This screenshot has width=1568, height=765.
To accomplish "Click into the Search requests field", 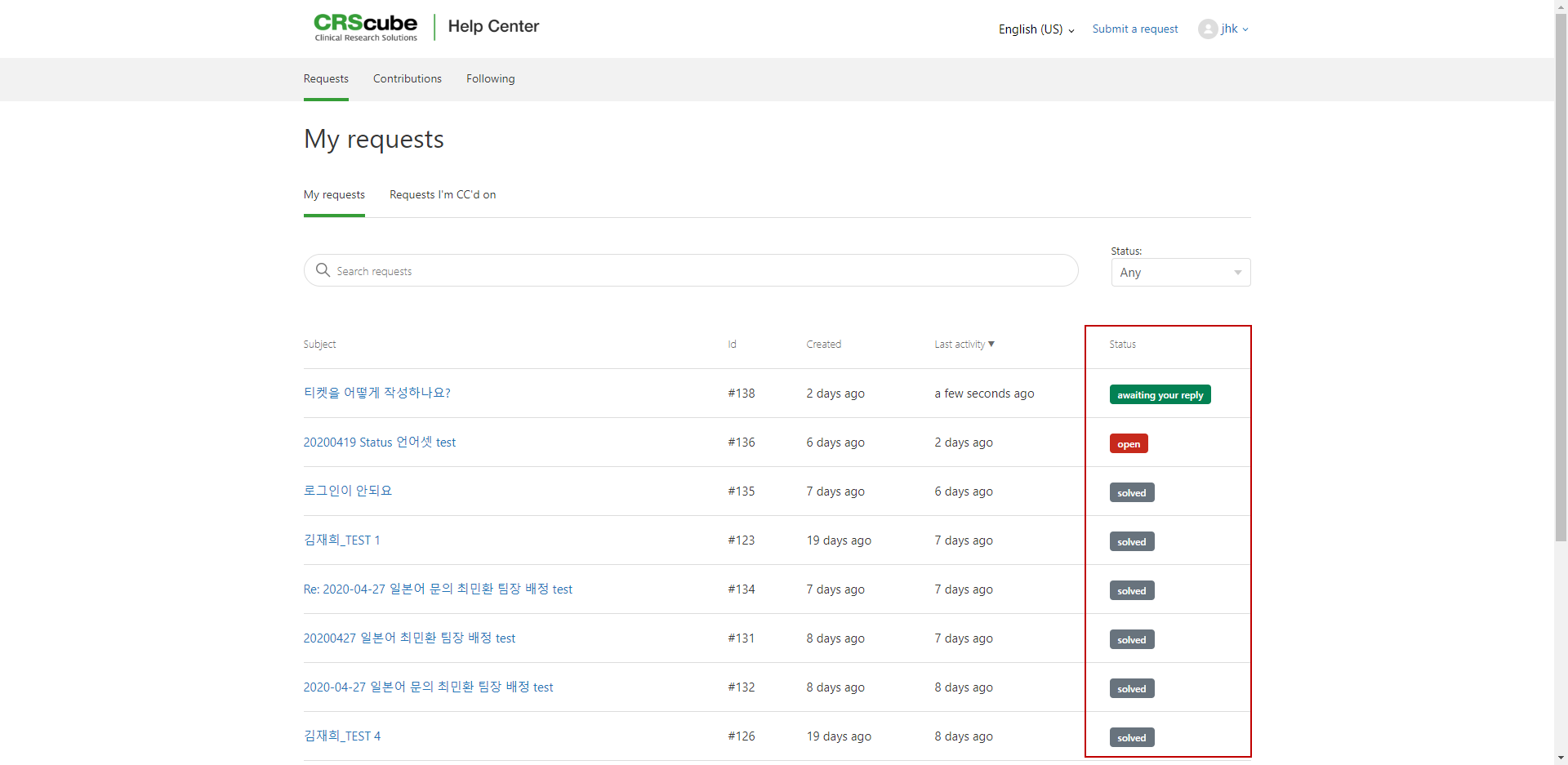I will [702, 270].
